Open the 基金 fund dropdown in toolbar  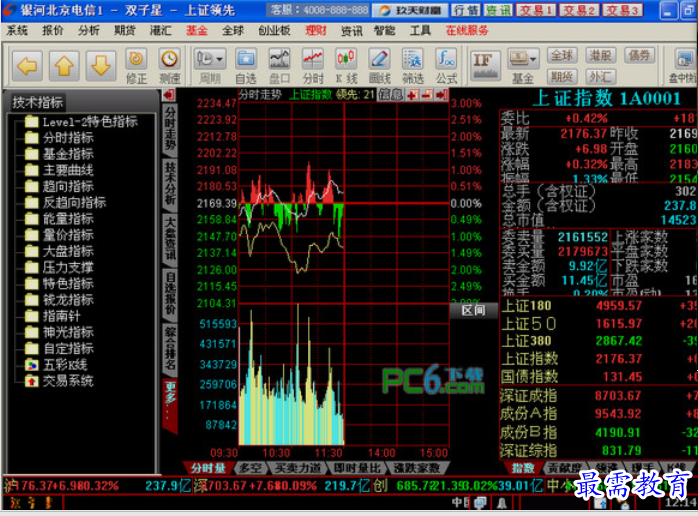(x=523, y=65)
